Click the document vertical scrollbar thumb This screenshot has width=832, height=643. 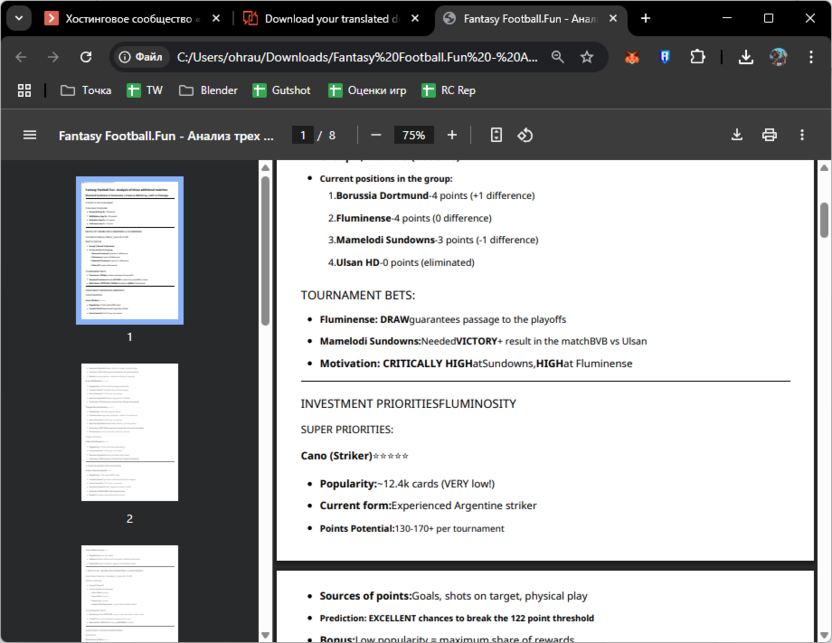click(824, 220)
